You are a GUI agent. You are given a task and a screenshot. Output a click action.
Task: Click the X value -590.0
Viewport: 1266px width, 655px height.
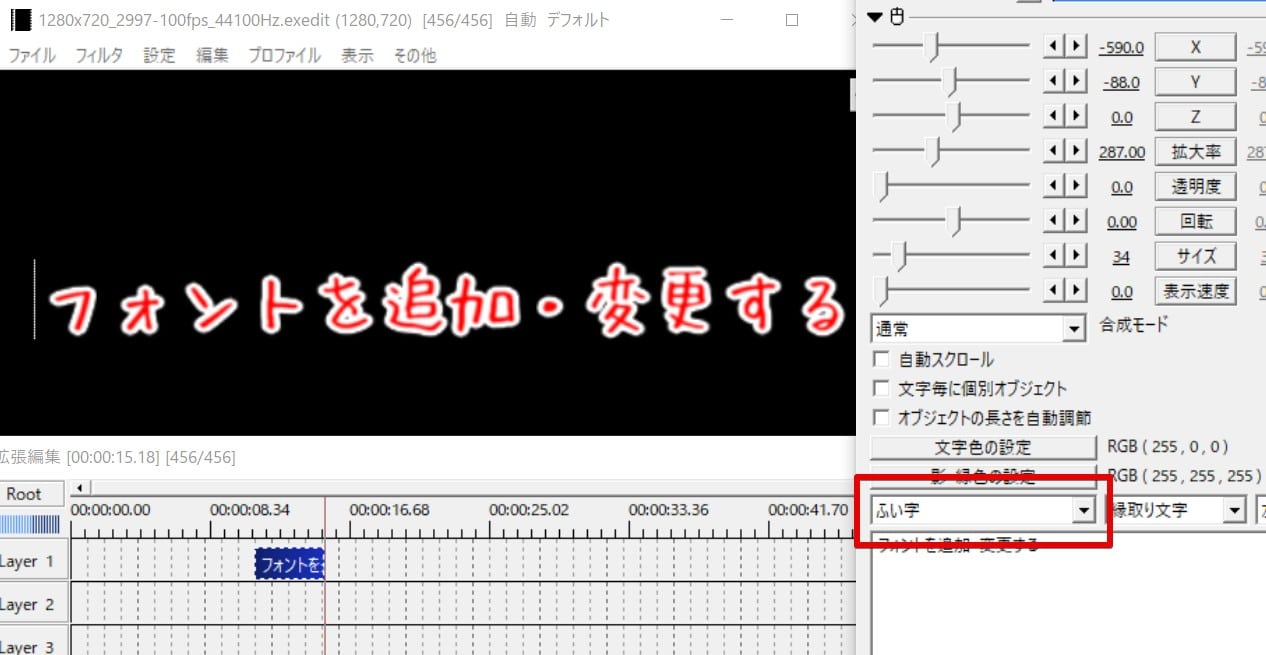[x=1120, y=47]
